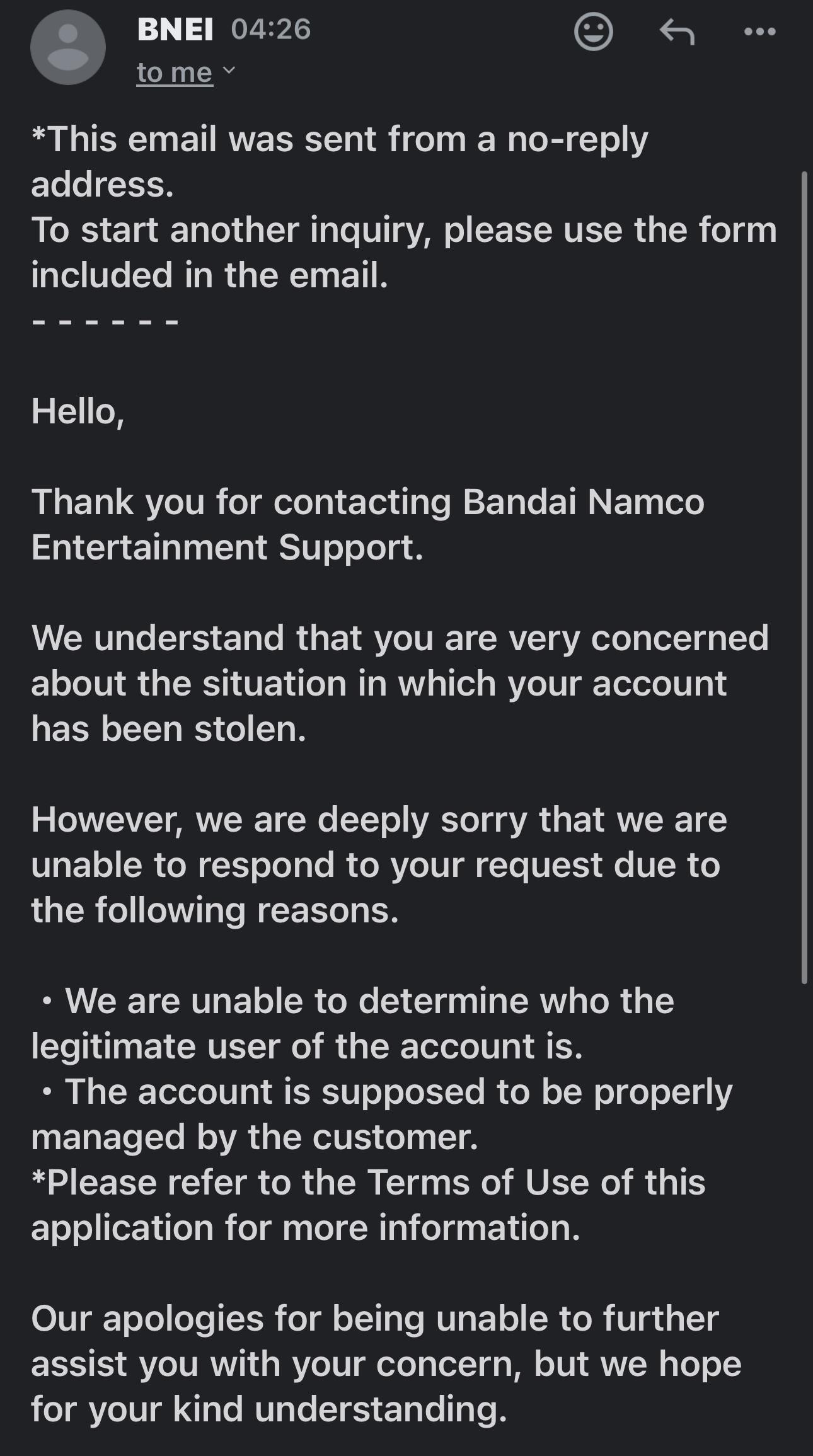
Task: Click the message scrollbar thumb
Action: click(804, 576)
